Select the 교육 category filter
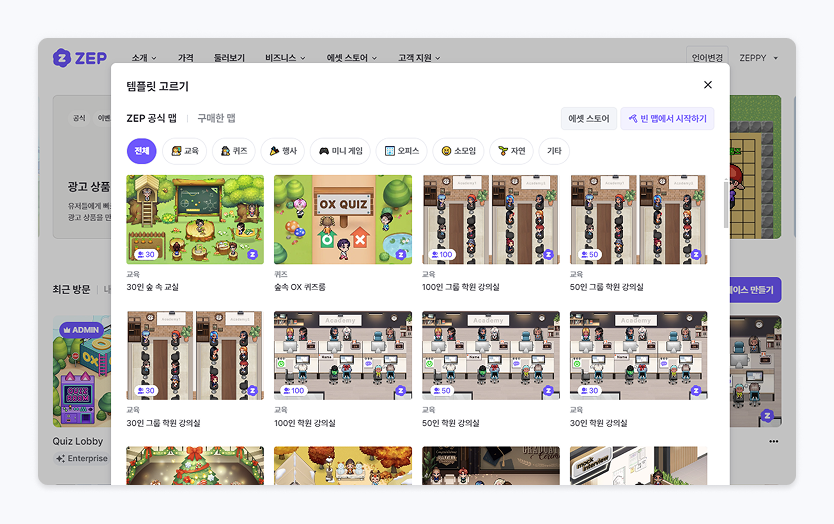 coord(185,151)
